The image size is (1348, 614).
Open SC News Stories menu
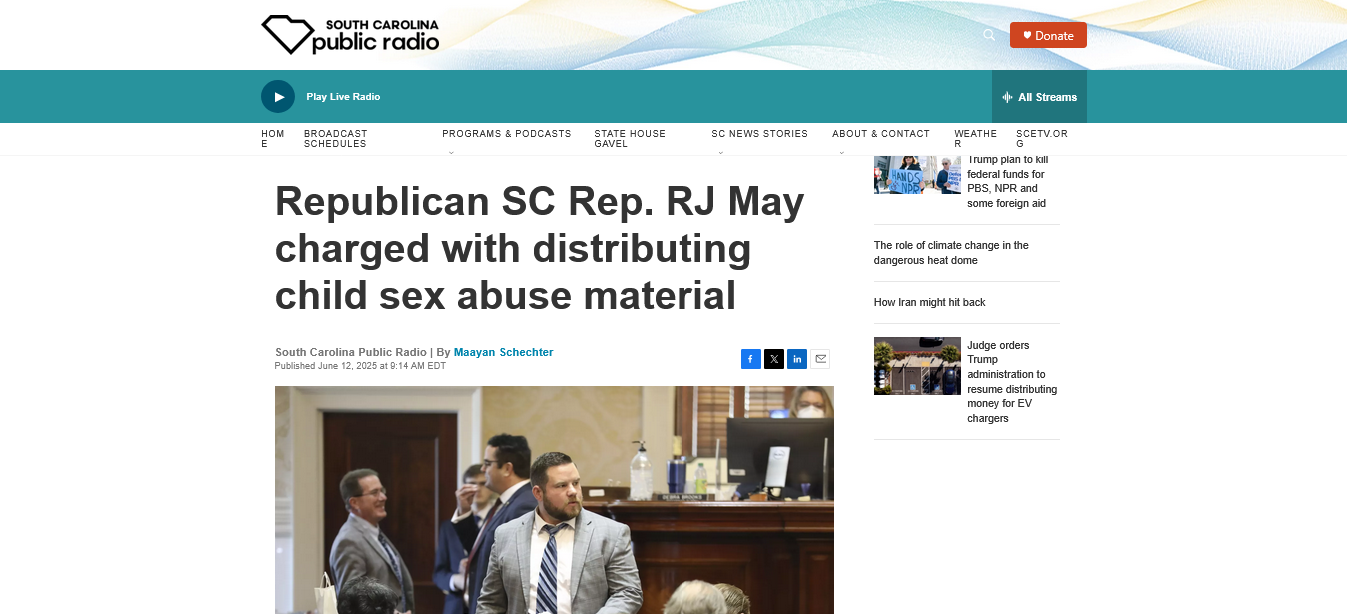coord(759,133)
